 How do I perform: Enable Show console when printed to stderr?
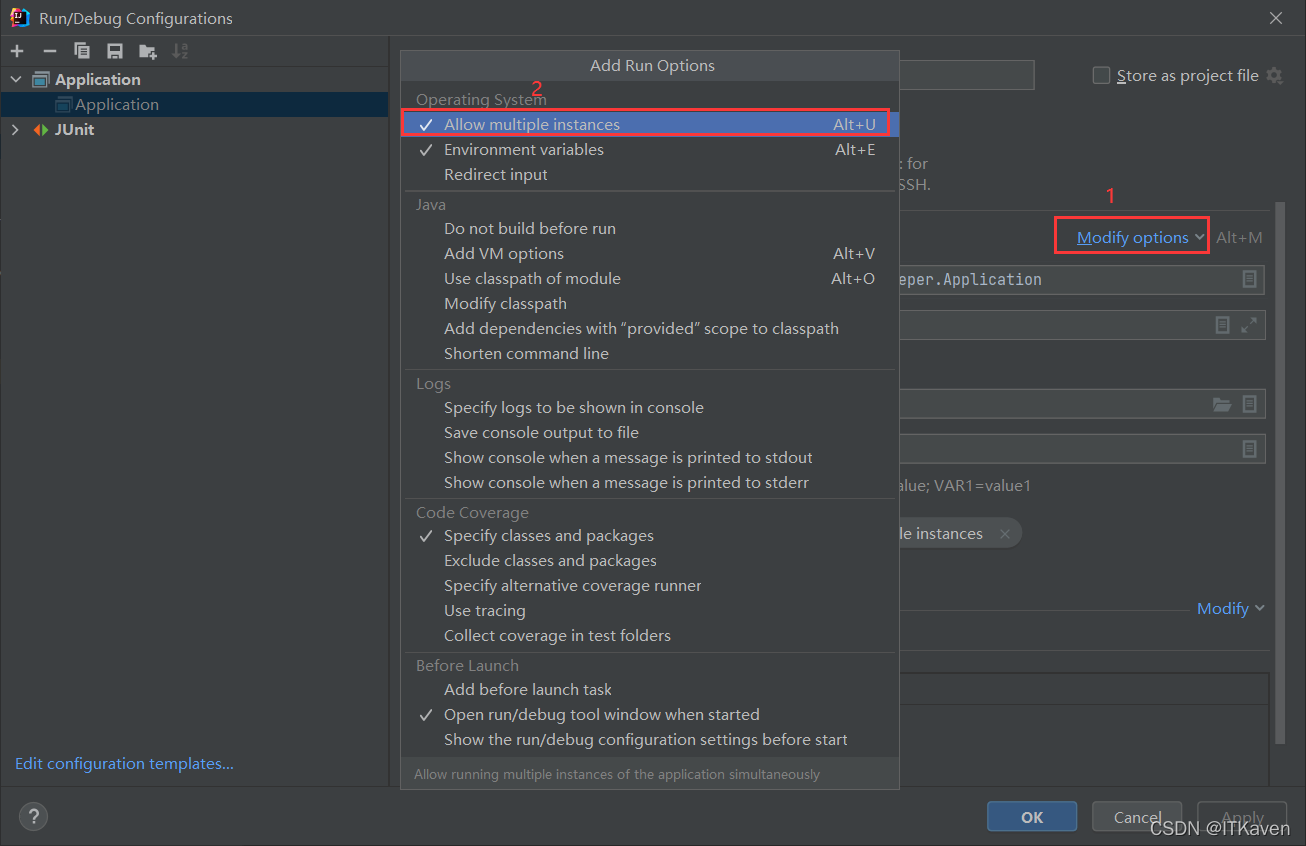pos(650,483)
